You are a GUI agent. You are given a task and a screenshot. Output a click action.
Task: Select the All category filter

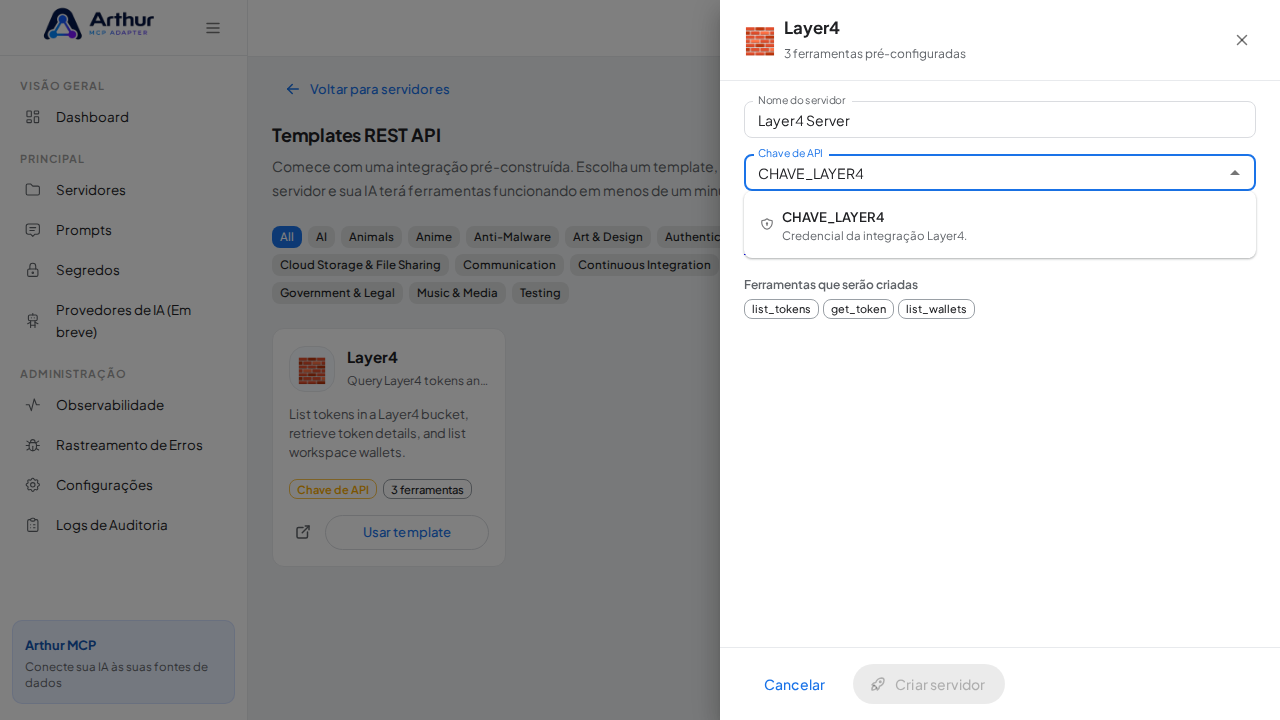click(x=287, y=237)
